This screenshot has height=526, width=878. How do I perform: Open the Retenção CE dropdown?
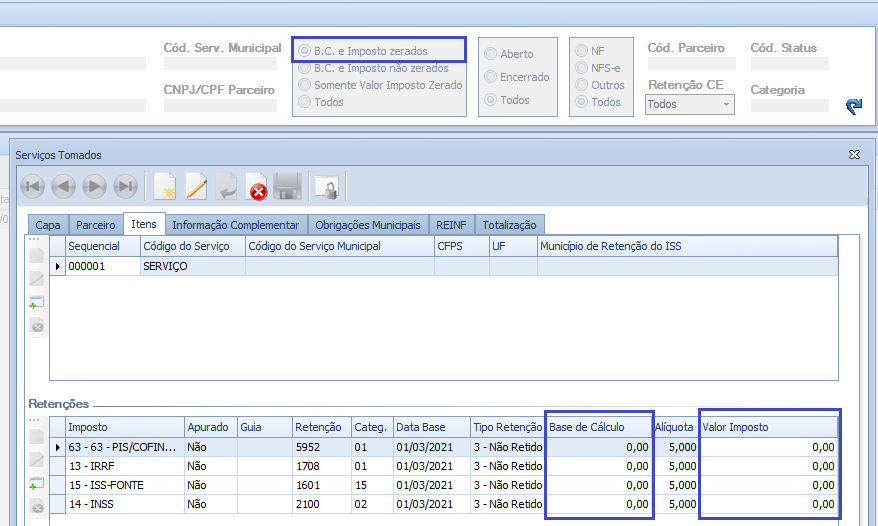[725, 104]
